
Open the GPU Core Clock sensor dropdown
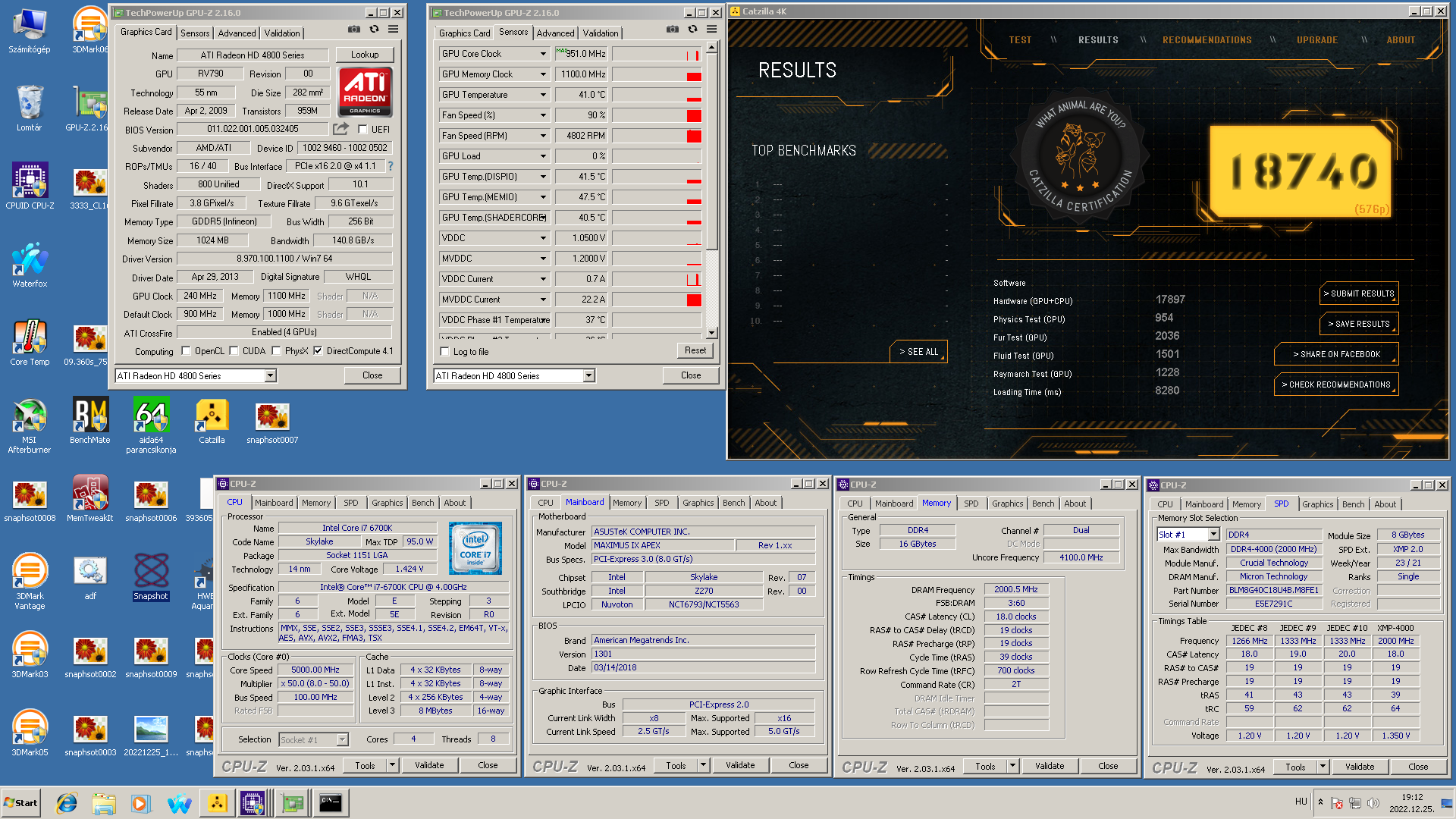[x=543, y=54]
